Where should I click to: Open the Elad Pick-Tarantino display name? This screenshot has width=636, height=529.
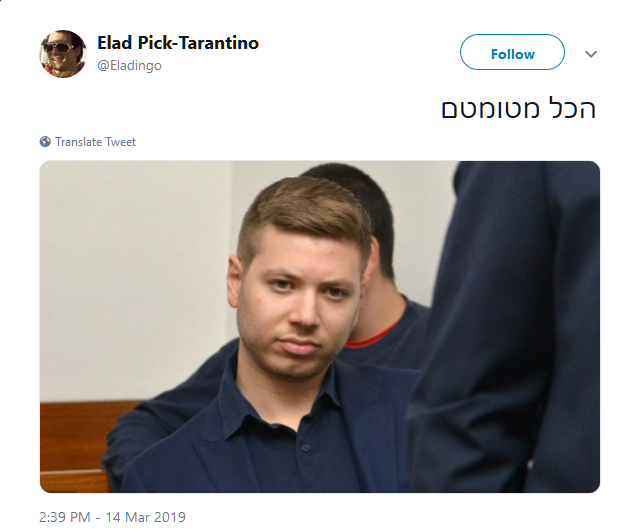(178, 43)
